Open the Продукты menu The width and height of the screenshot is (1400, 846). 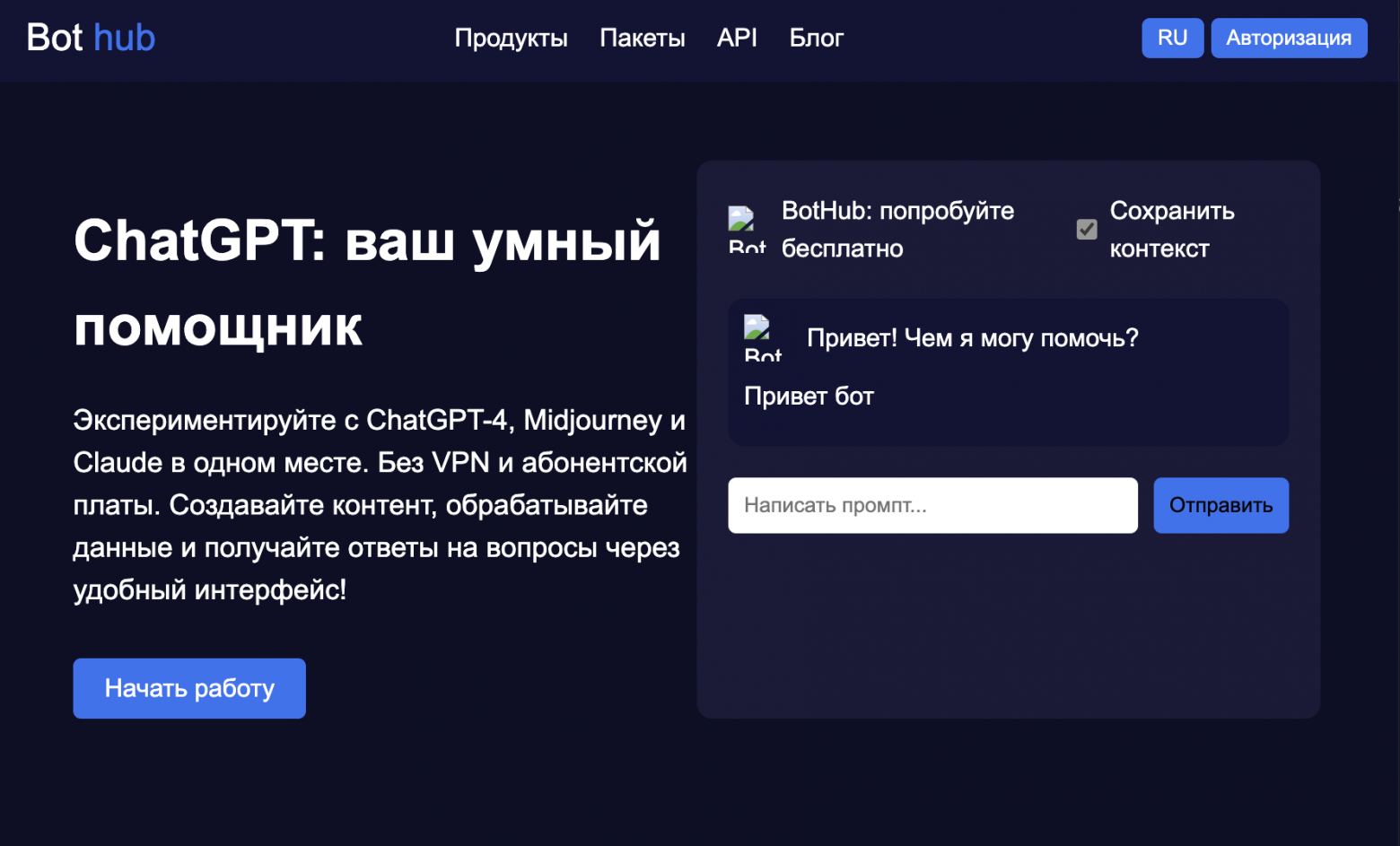pyautogui.click(x=511, y=38)
